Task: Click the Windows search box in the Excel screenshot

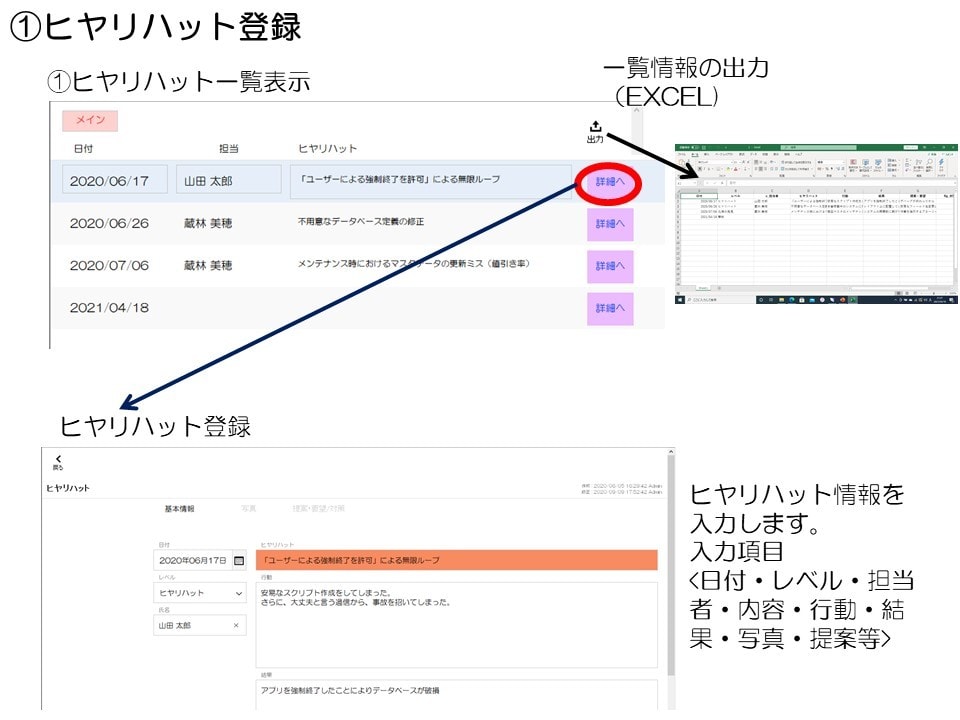Action: 719,300
